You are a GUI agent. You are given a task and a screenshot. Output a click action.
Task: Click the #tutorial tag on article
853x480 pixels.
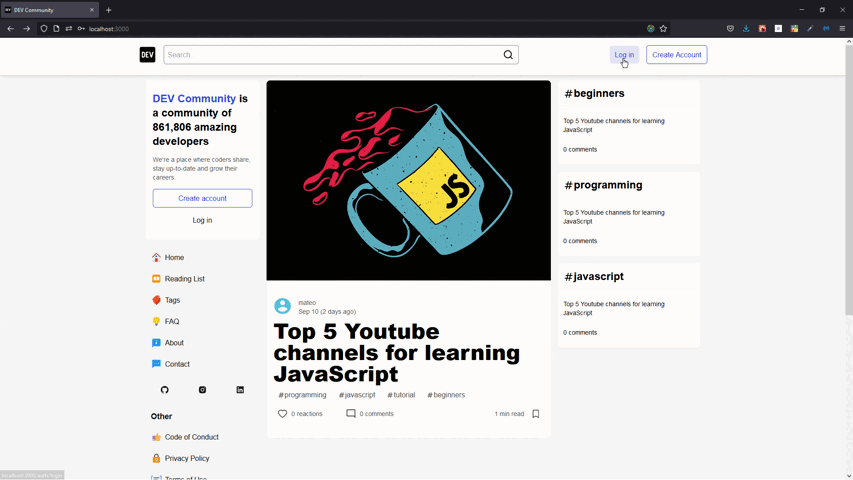(x=401, y=395)
